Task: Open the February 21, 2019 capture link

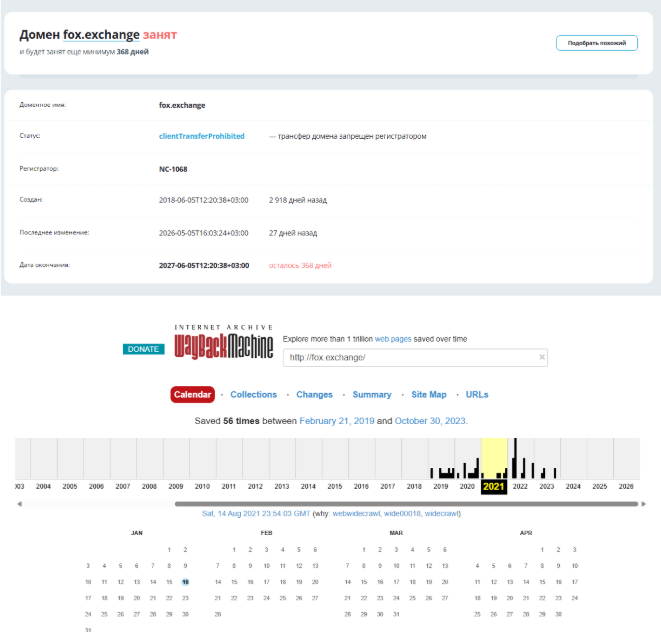Action: pos(337,421)
